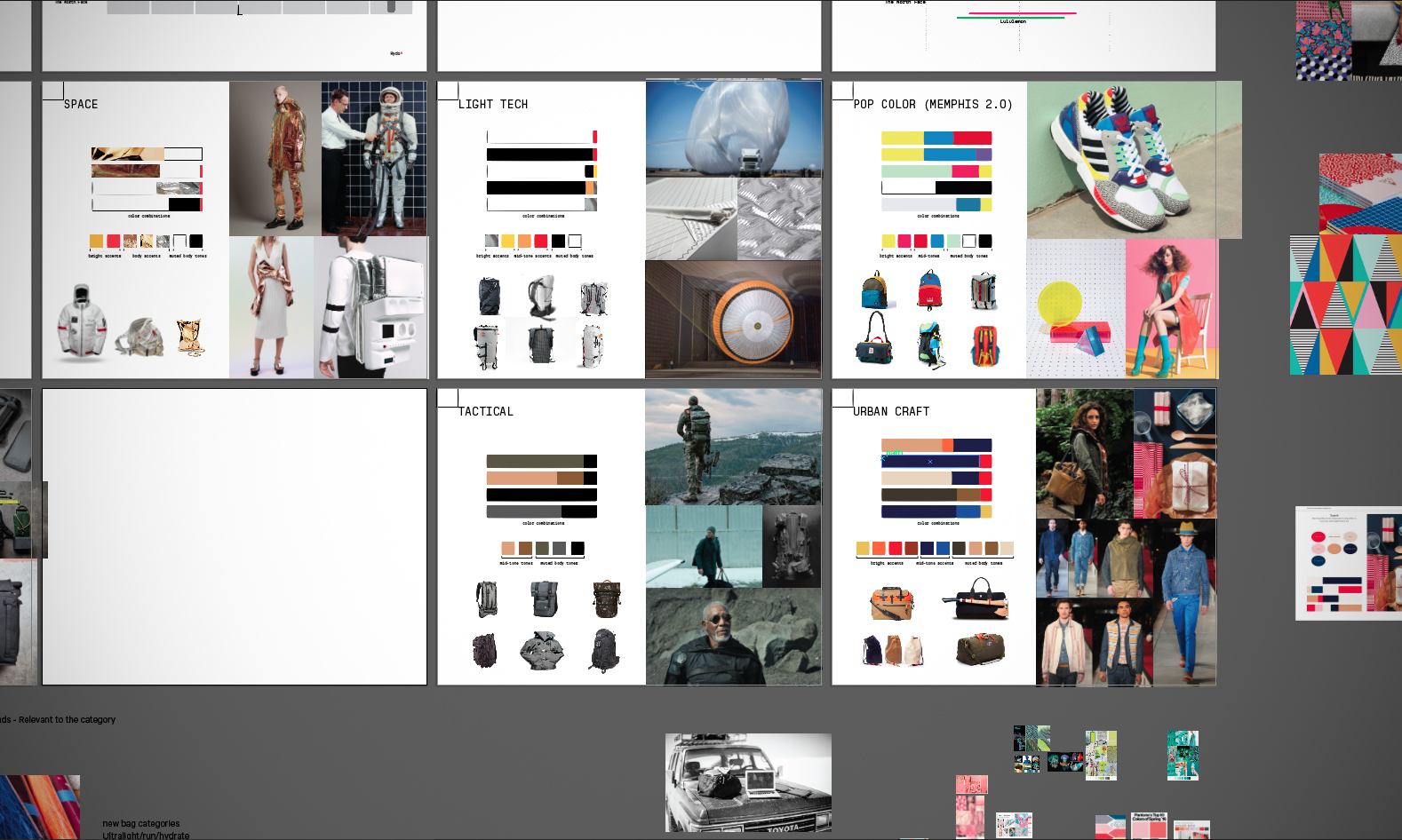
Task: Pick the red swatch in LIGHT TECH palette
Action: tap(541, 241)
